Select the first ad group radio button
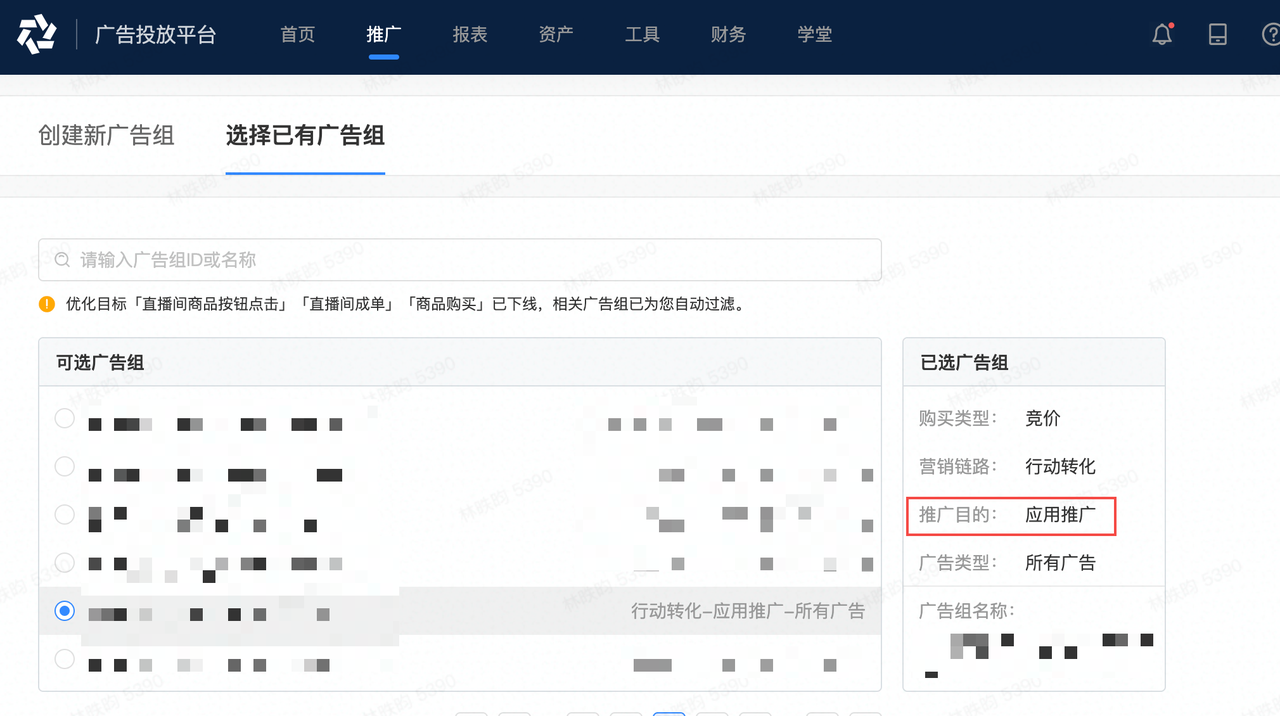 (64, 419)
